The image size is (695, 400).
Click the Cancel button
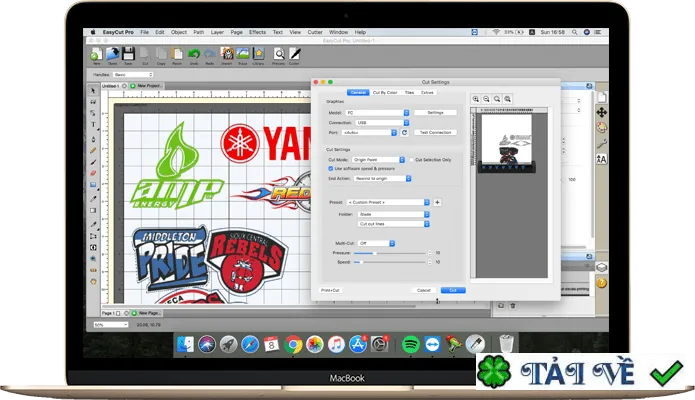[x=424, y=290]
